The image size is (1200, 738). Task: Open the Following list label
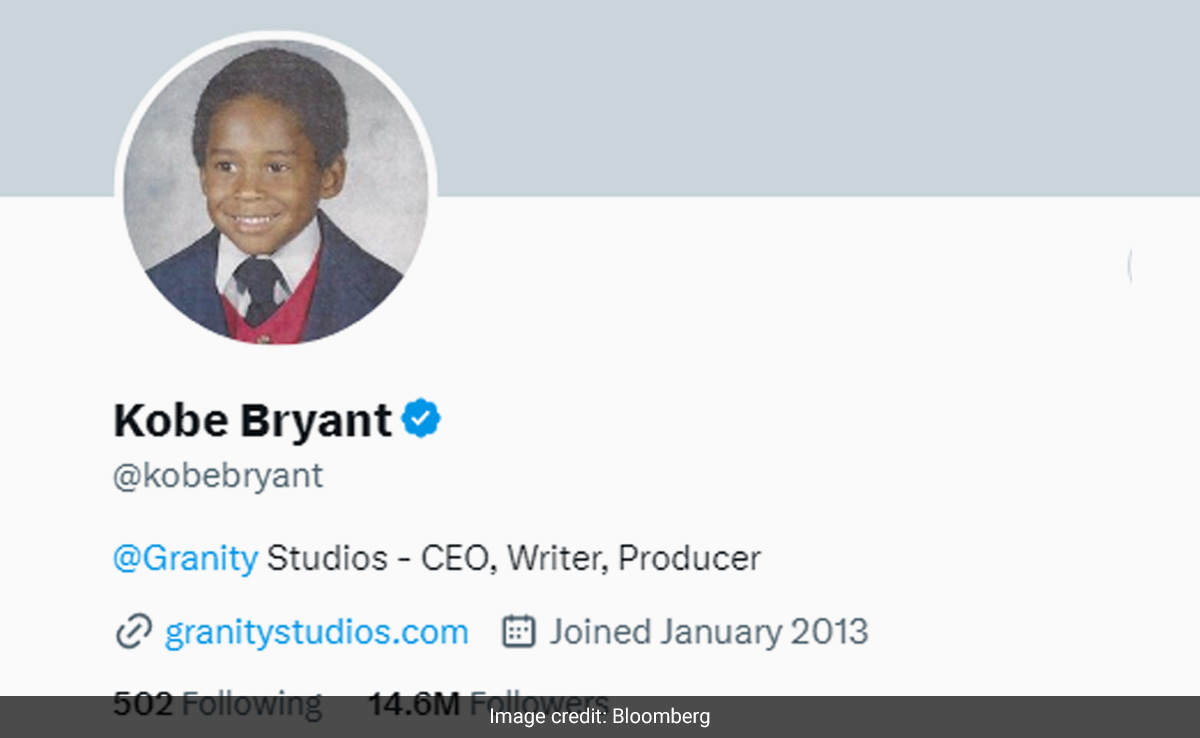(252, 703)
